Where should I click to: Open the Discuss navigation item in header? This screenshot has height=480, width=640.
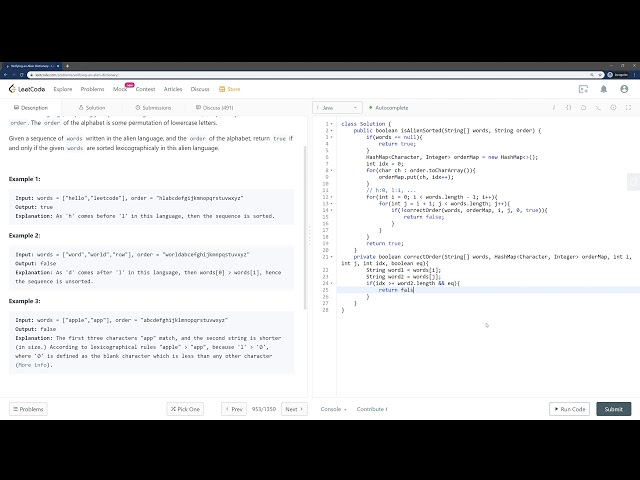click(200, 89)
